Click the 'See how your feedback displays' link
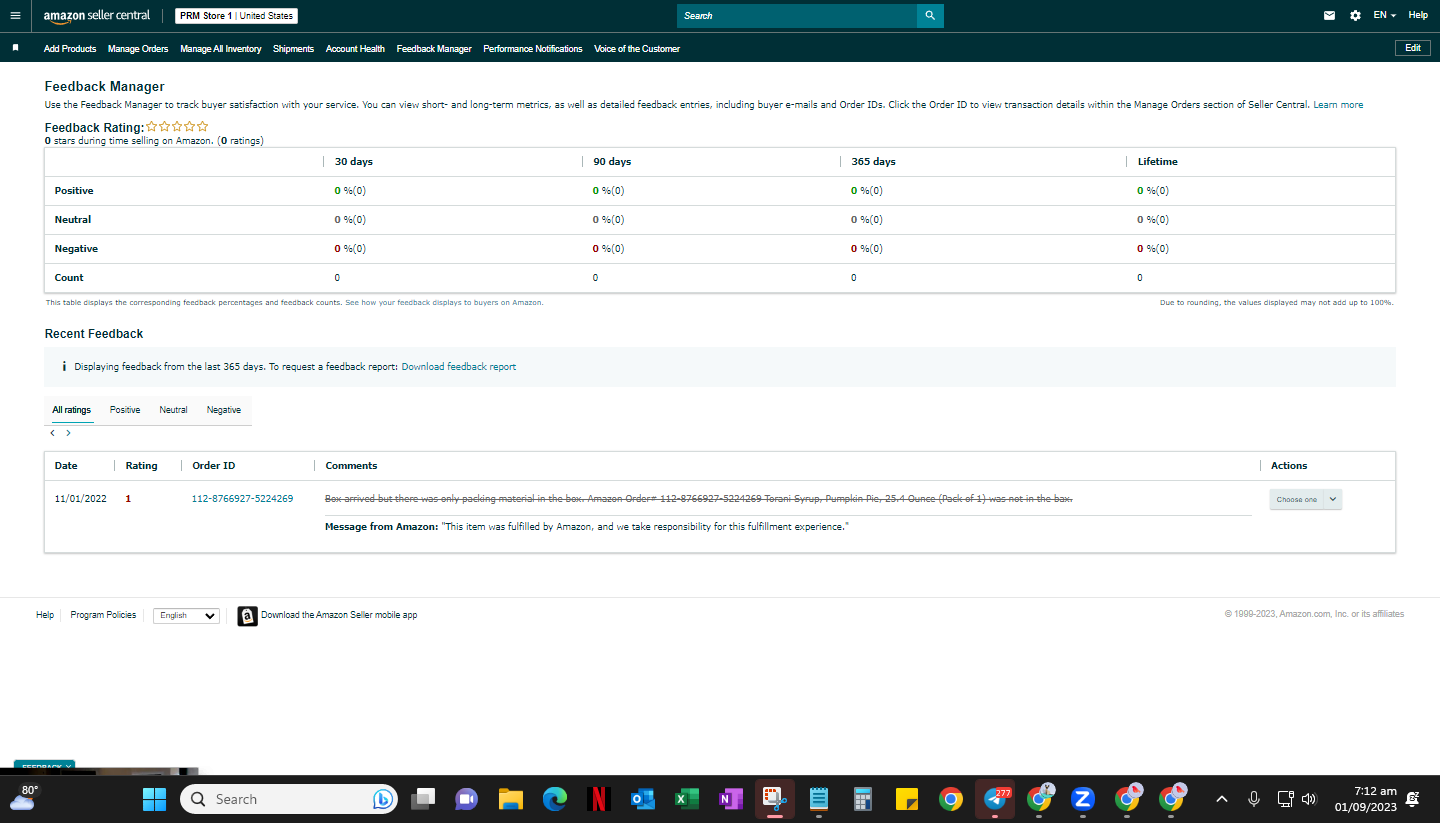The image size is (1440, 823). point(444,302)
